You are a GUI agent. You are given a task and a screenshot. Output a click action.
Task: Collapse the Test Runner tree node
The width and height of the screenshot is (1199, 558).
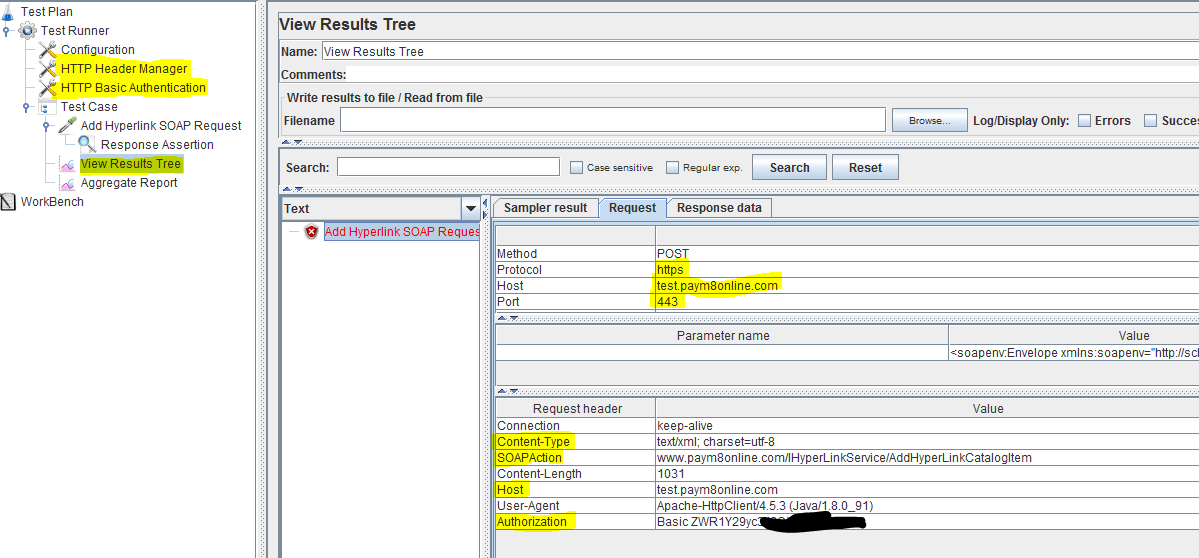tap(6, 31)
